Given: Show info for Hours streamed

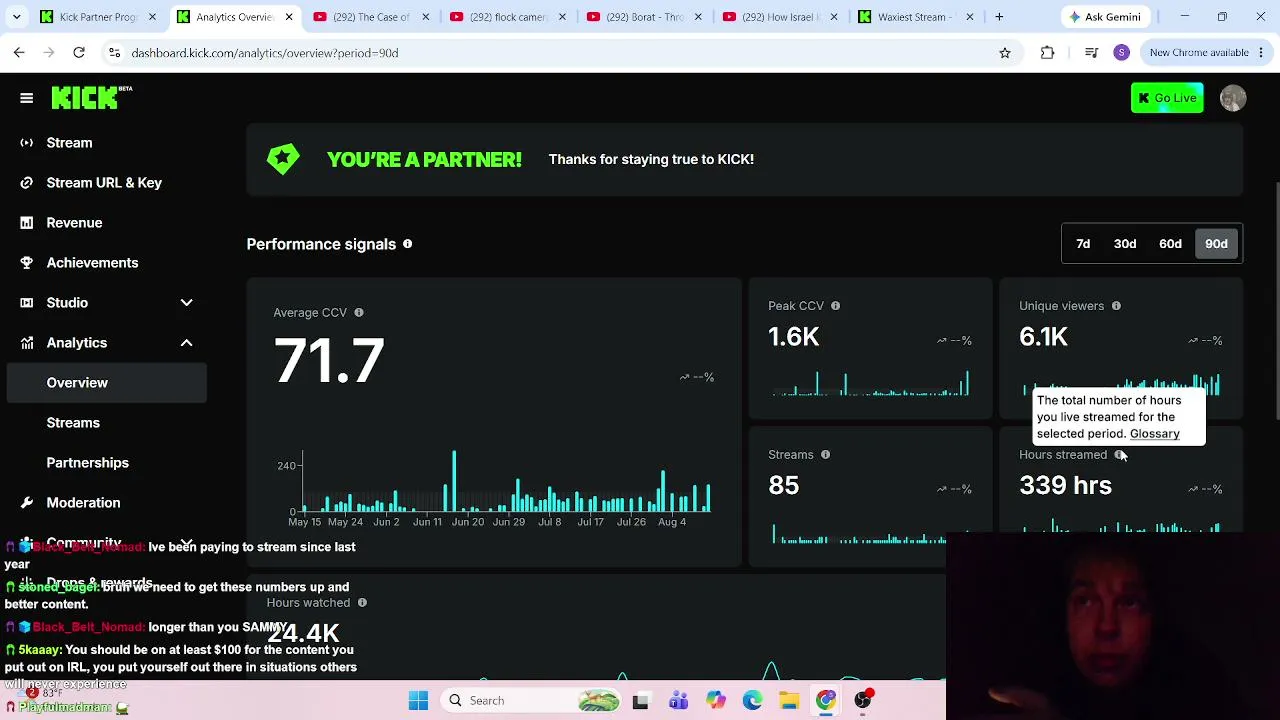Looking at the screenshot, I should [x=1119, y=455].
